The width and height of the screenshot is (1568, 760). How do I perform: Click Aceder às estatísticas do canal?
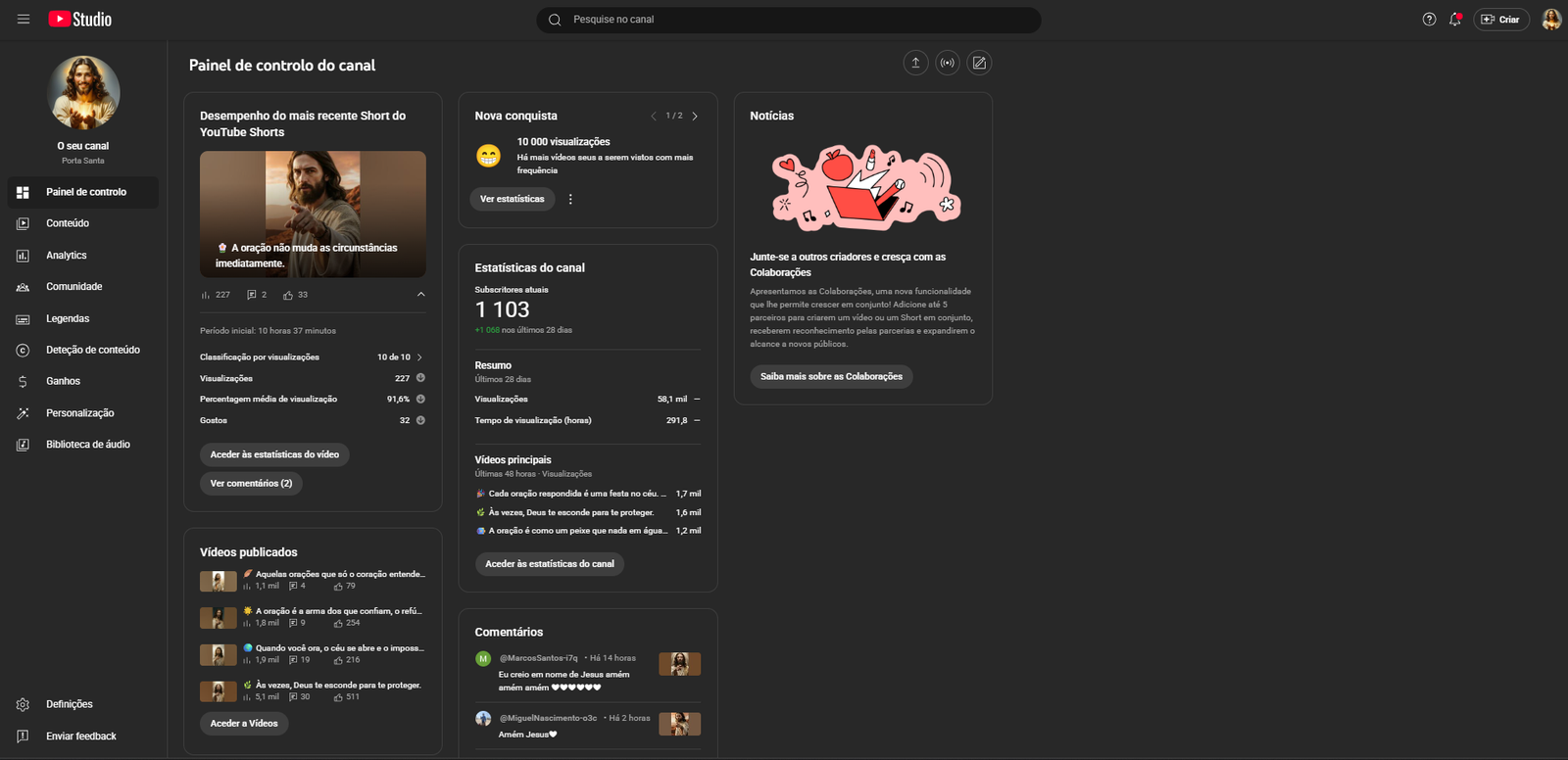[x=550, y=564]
